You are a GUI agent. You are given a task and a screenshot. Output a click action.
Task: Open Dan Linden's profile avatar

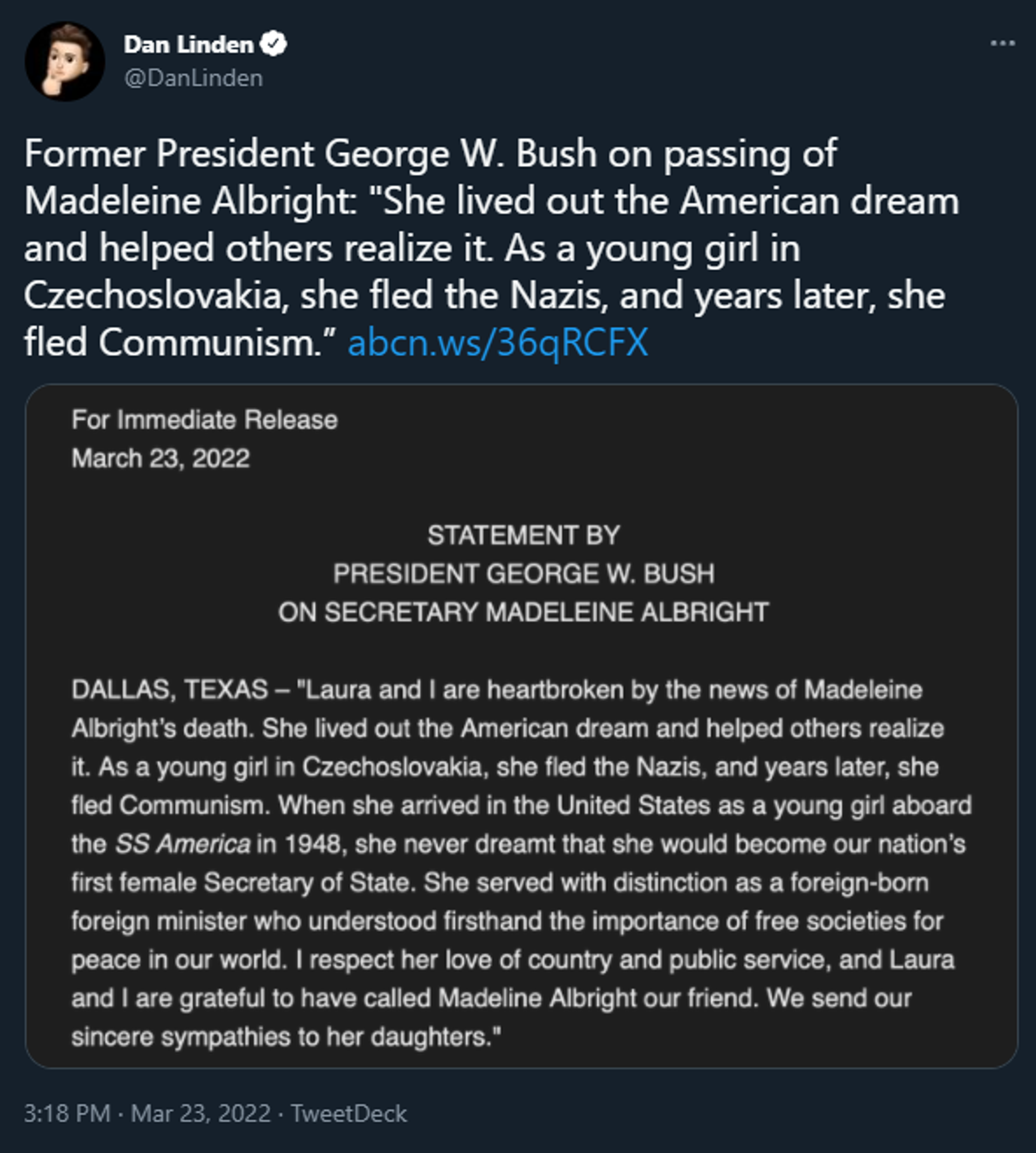click(x=64, y=62)
